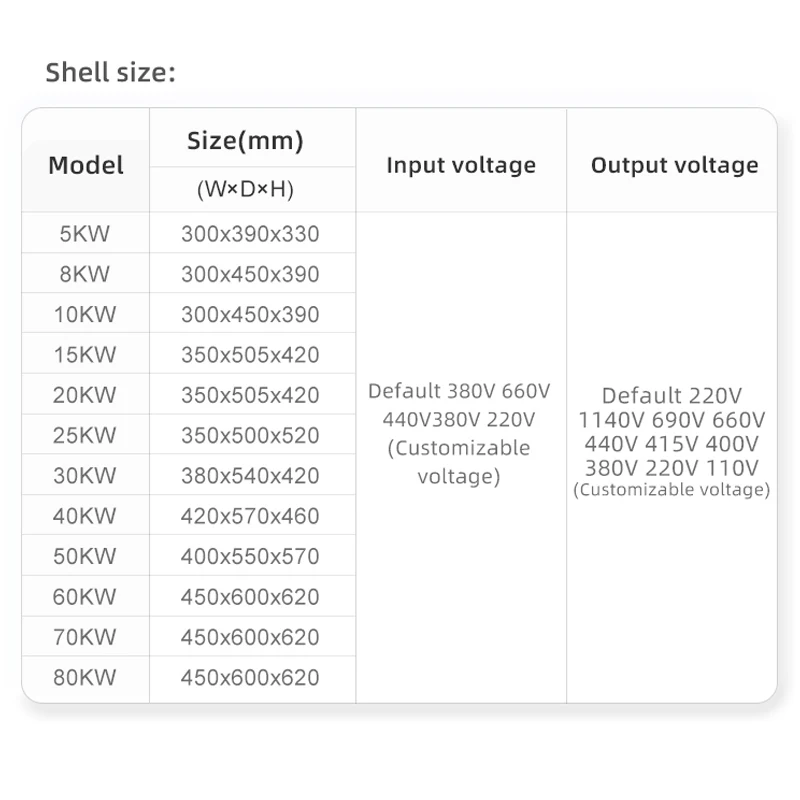Select the Input voltage column header

461,165
